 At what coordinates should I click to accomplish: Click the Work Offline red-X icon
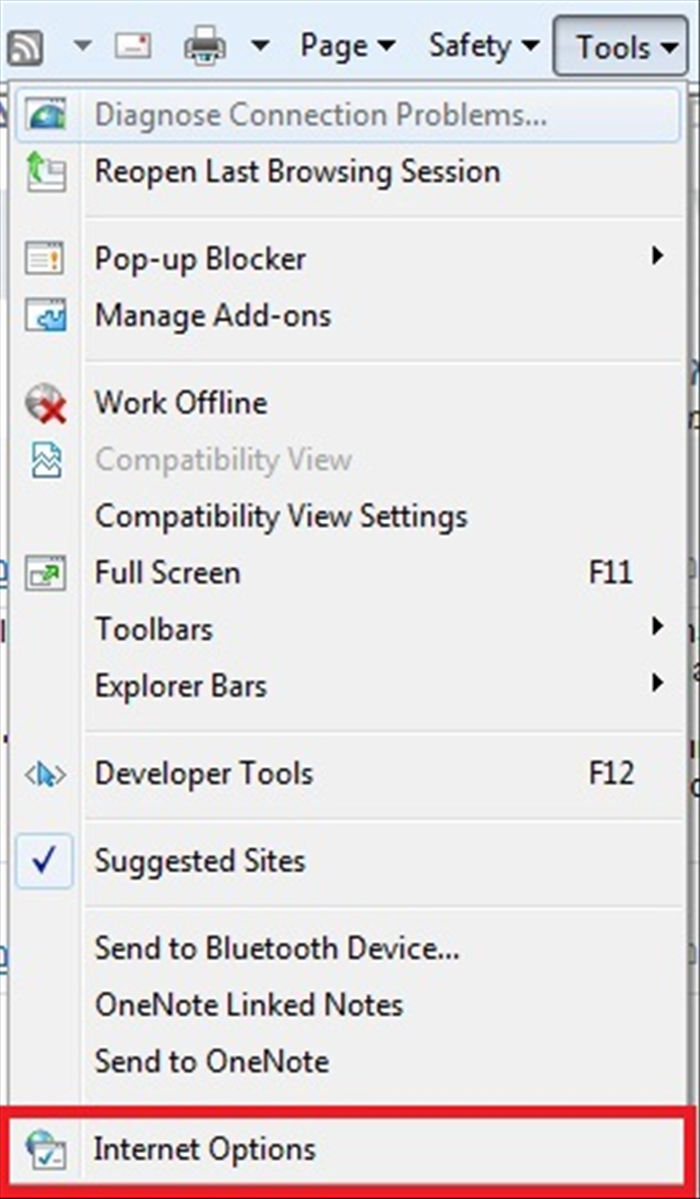46,403
